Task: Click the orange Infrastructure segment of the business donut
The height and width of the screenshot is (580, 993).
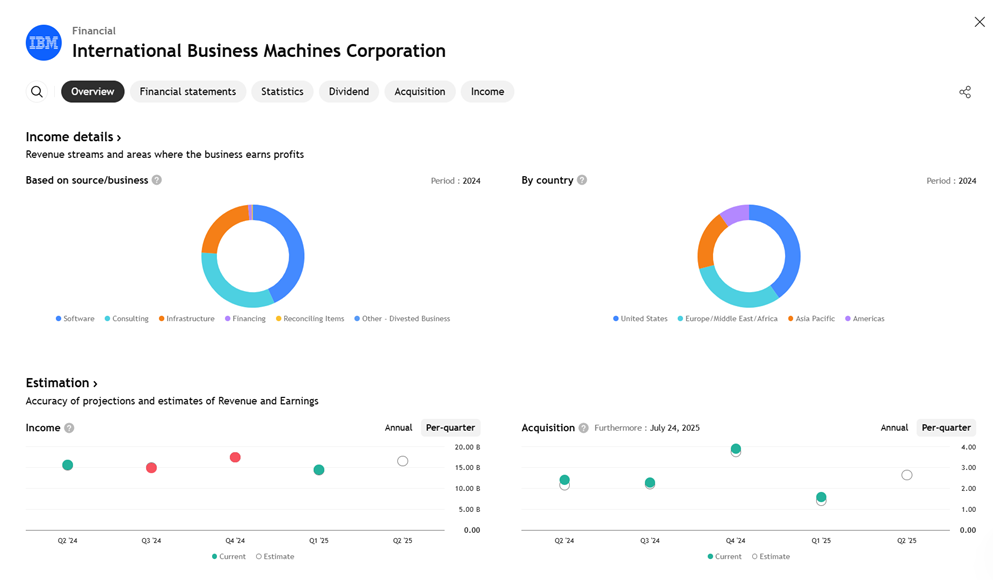Action: coord(220,224)
